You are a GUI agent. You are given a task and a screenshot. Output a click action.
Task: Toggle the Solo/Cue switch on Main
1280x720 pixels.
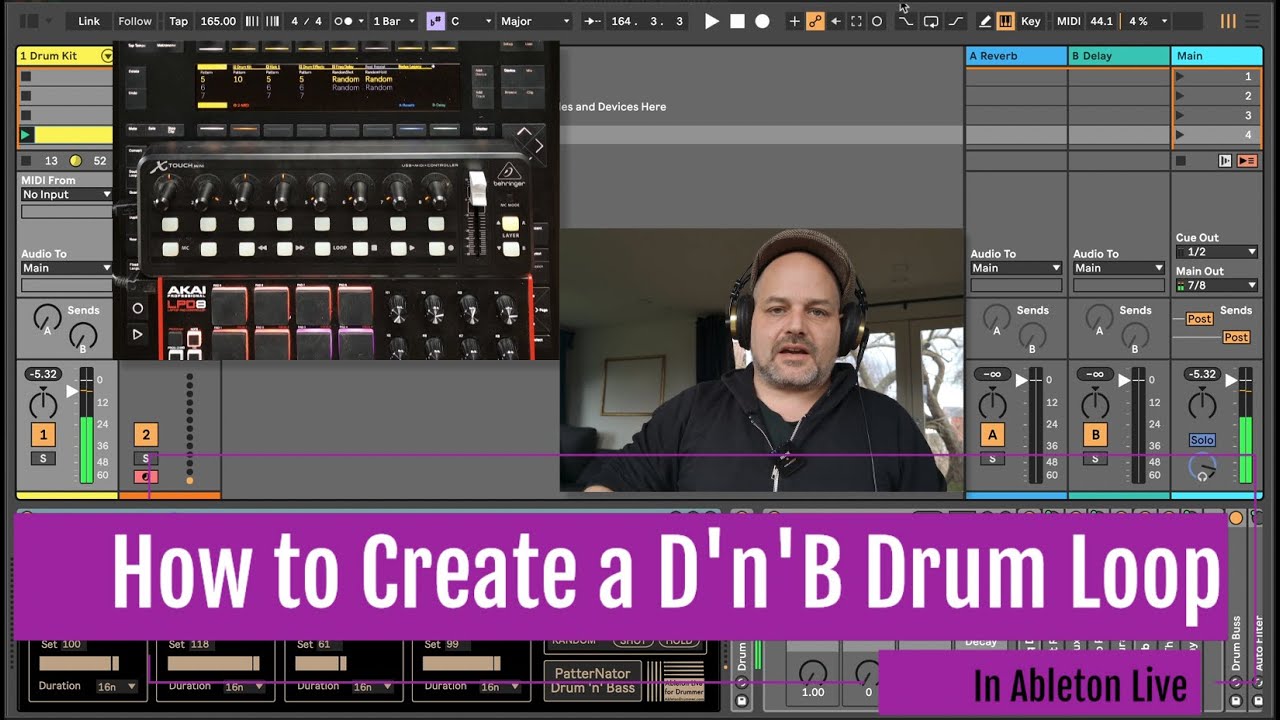pyautogui.click(x=1202, y=440)
